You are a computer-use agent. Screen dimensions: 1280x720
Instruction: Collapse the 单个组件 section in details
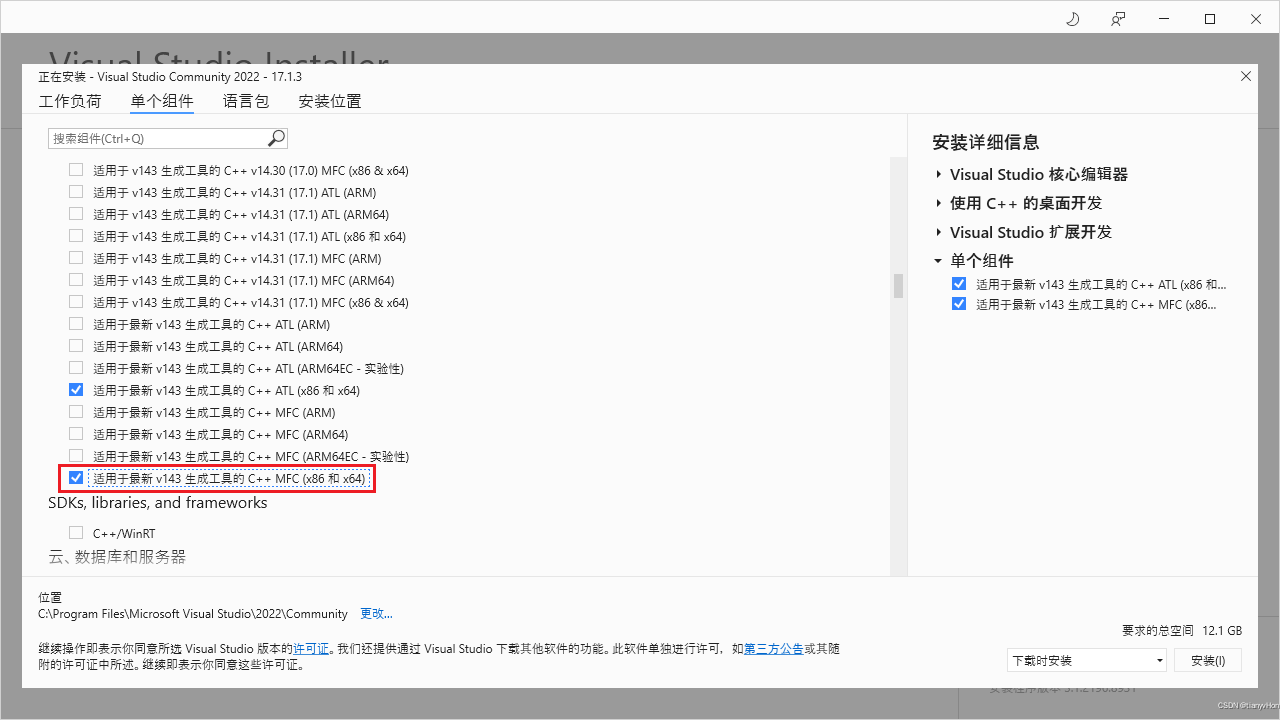pyautogui.click(x=938, y=261)
